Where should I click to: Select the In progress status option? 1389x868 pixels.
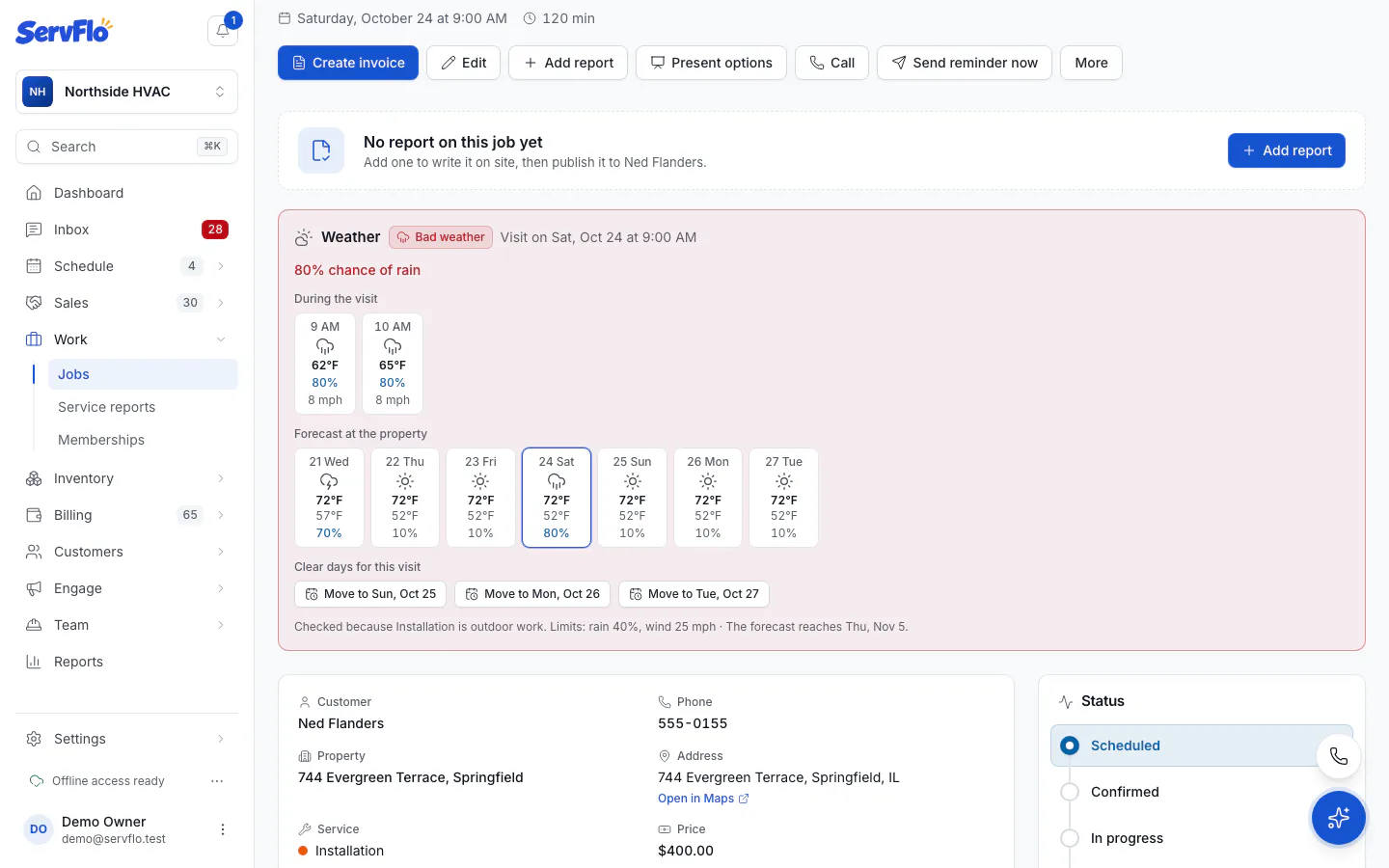[x=1201, y=838]
